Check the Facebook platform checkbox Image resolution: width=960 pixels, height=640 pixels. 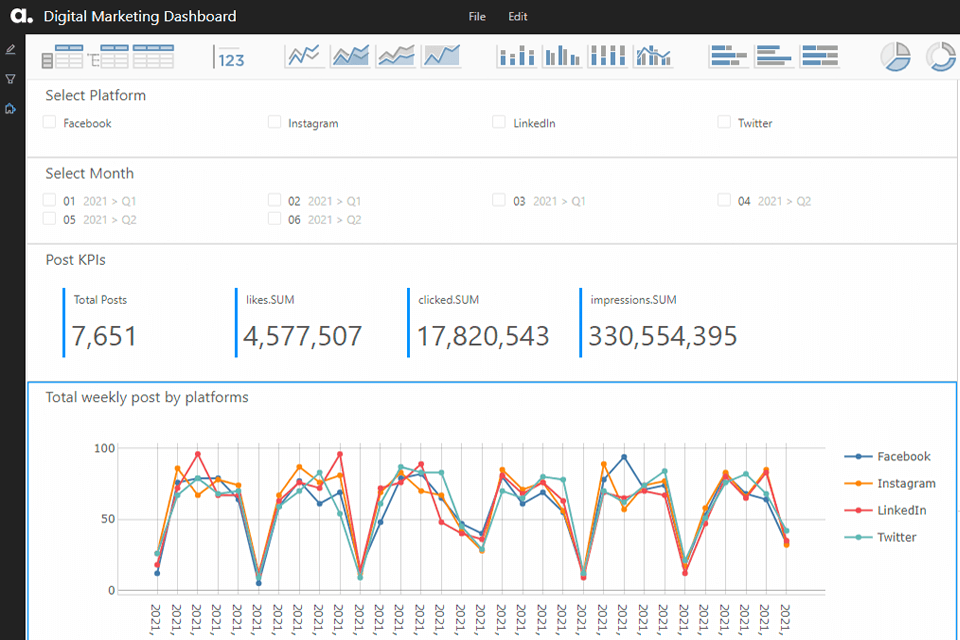[50, 122]
